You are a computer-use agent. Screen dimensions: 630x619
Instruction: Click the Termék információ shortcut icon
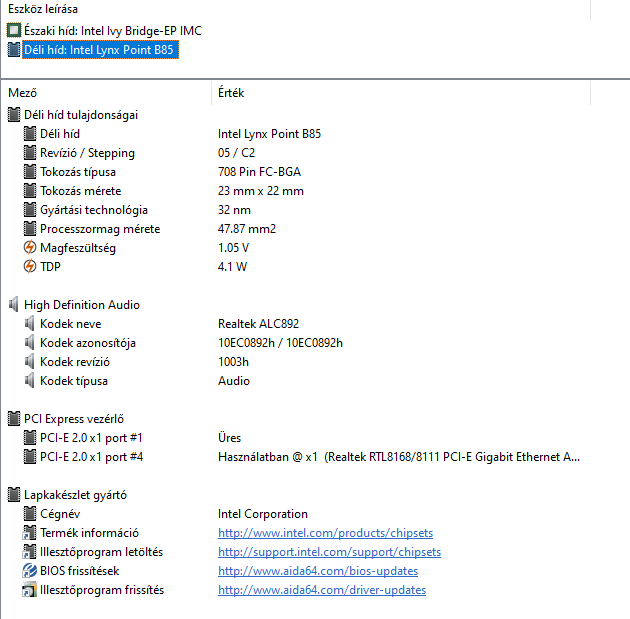pos(30,533)
